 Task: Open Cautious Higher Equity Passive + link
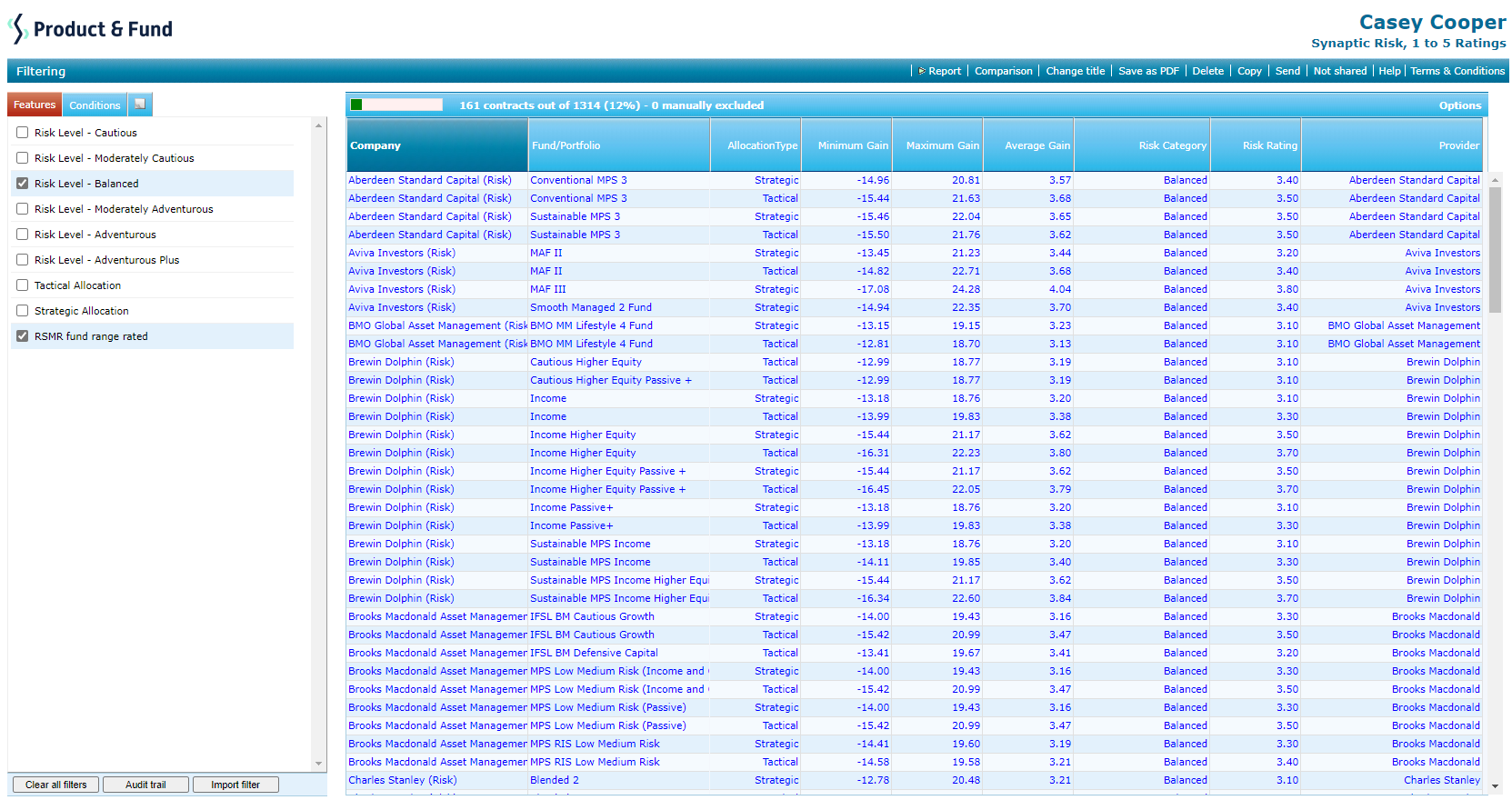coord(611,380)
